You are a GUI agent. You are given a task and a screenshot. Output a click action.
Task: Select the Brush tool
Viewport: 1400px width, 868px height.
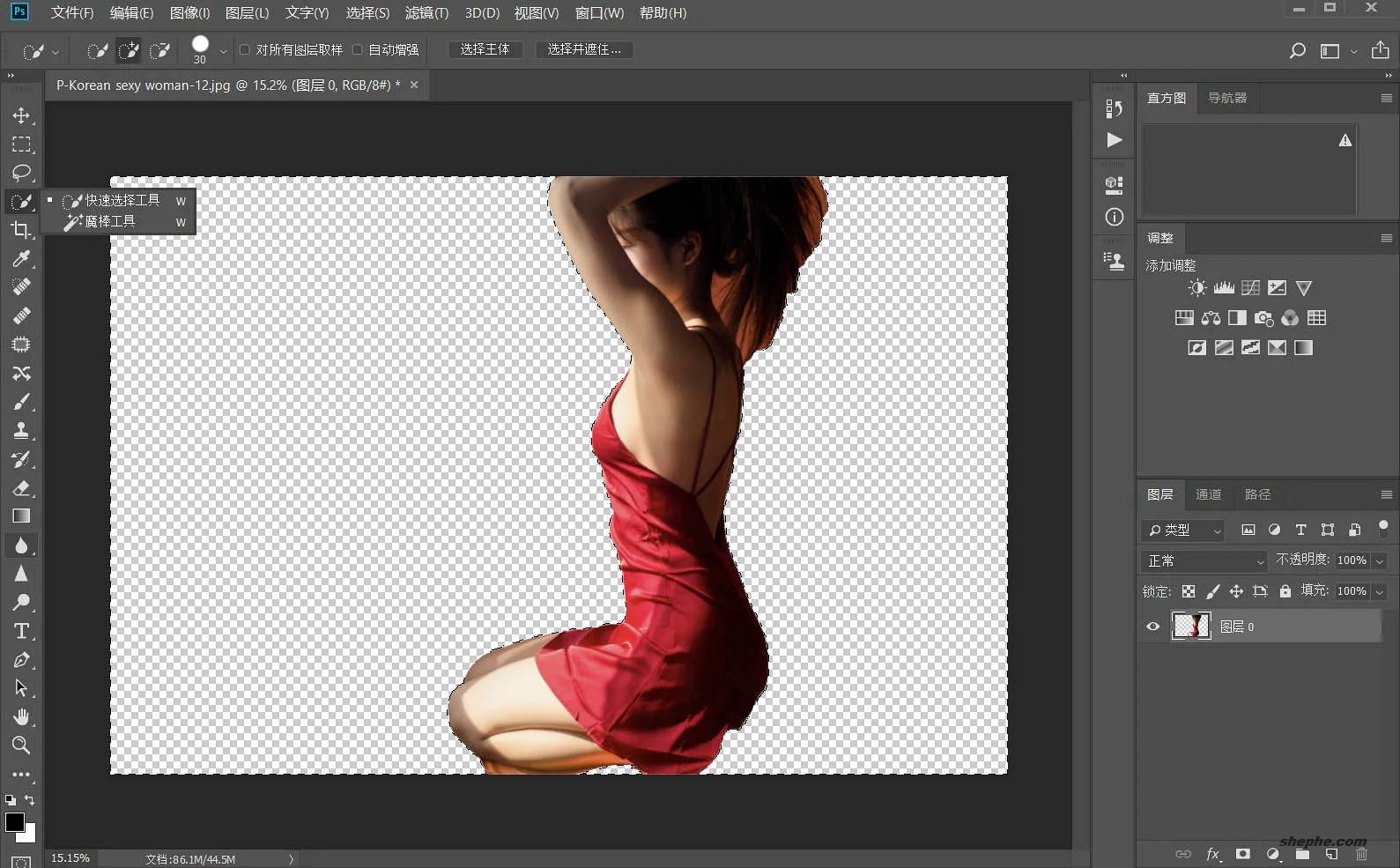(x=21, y=402)
